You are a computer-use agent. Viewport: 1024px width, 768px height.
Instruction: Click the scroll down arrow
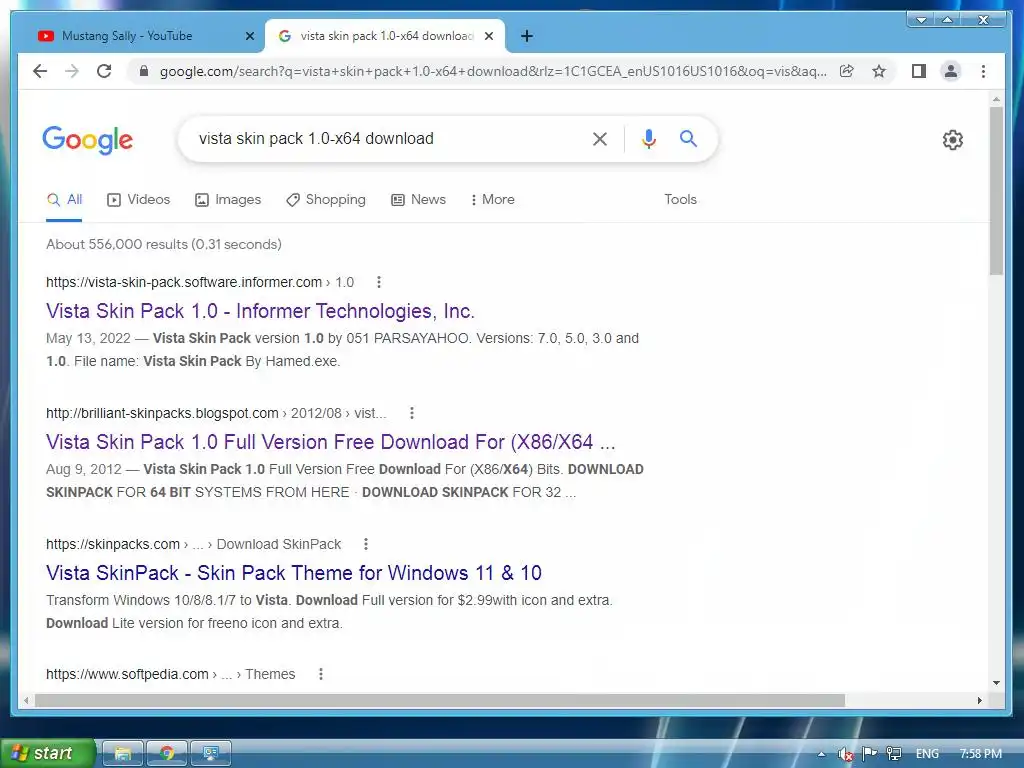tap(996, 683)
